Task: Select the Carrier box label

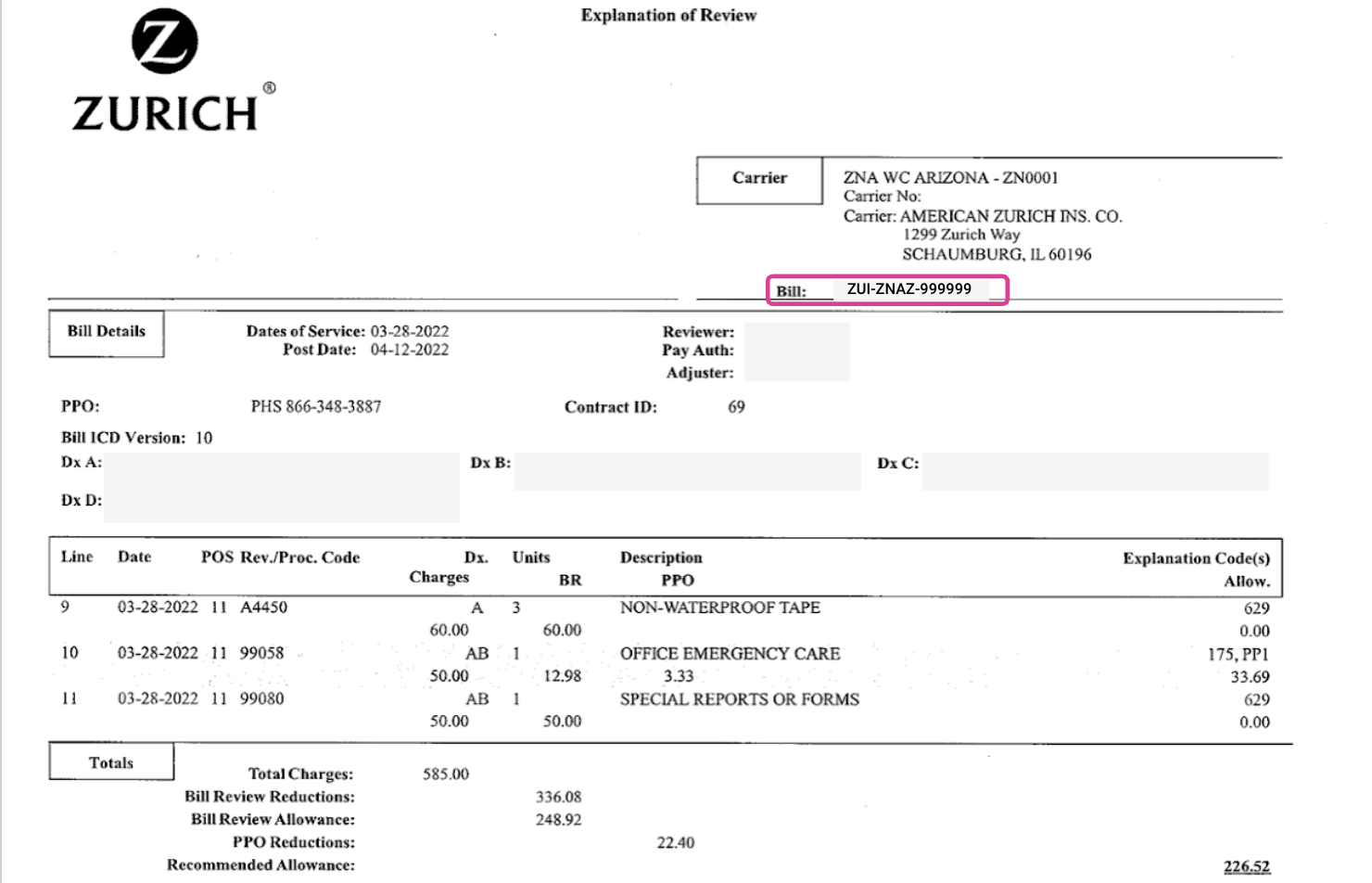Action: pyautogui.click(x=758, y=178)
